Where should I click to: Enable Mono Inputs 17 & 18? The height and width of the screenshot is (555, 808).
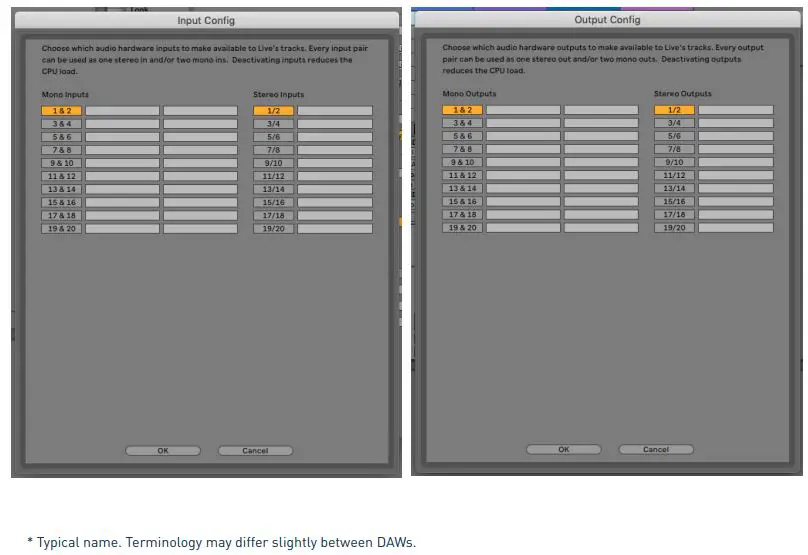(62, 215)
